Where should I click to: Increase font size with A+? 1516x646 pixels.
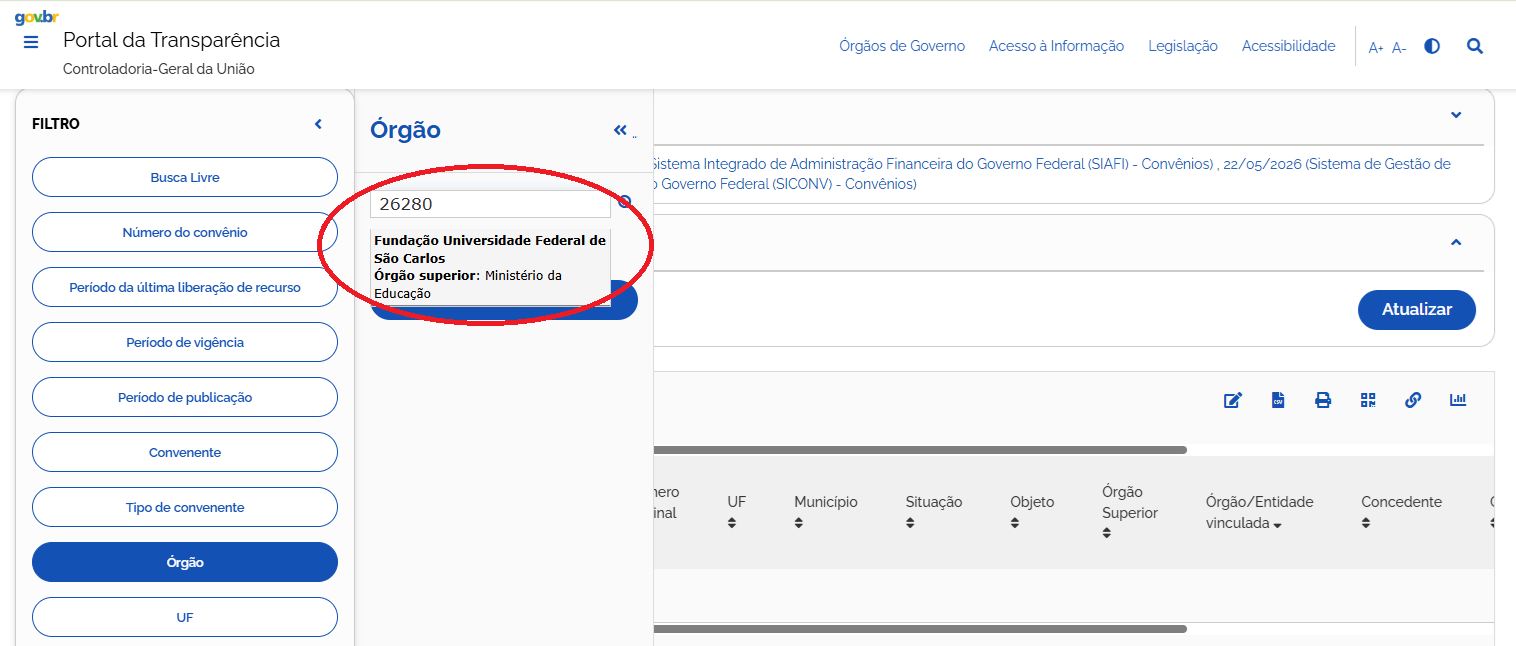point(1376,48)
